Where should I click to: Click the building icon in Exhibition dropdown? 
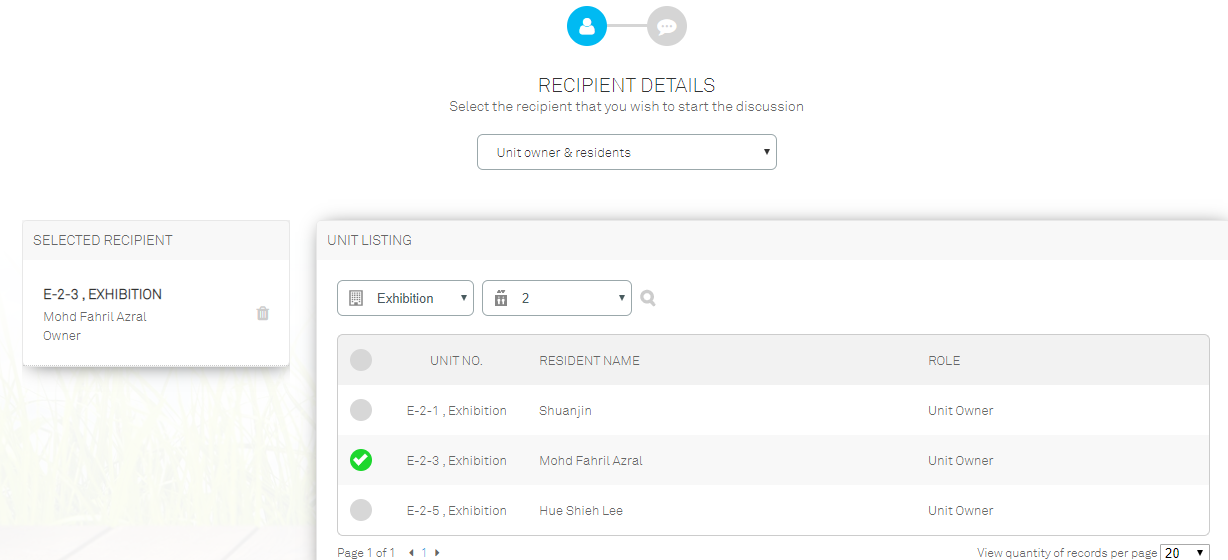pyautogui.click(x=356, y=298)
